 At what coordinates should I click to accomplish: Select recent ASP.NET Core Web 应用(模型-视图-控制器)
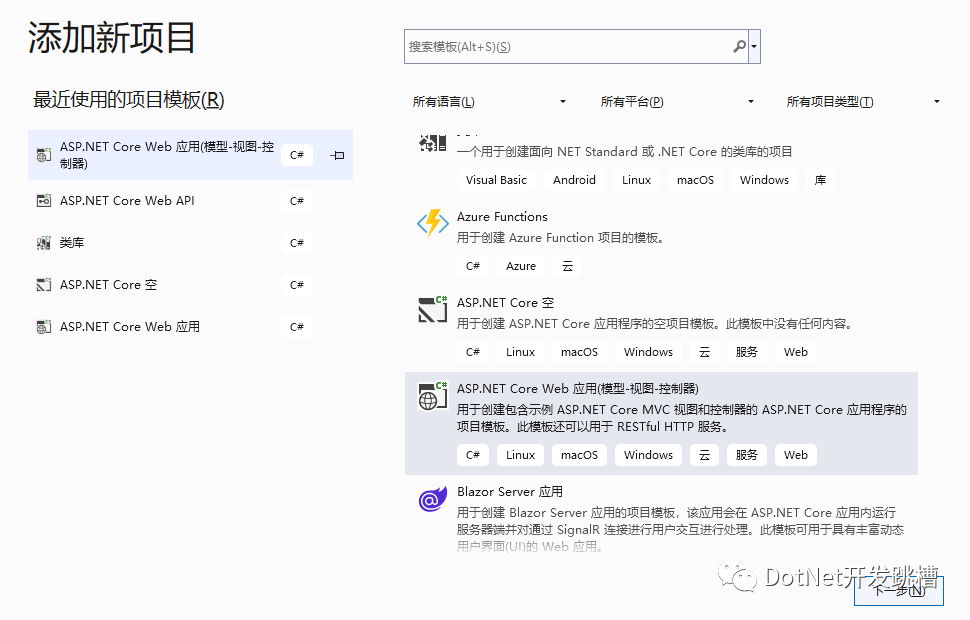click(x=191, y=155)
